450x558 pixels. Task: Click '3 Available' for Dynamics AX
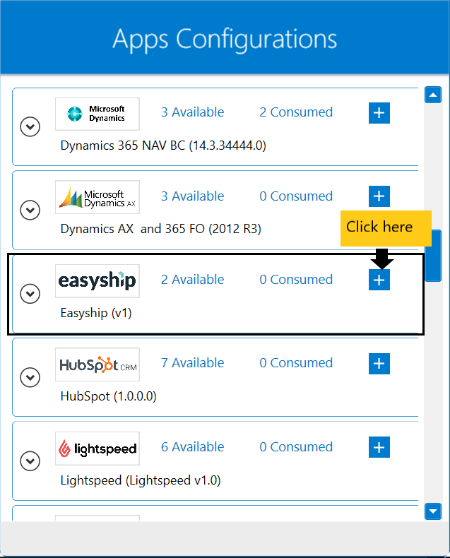click(x=192, y=196)
